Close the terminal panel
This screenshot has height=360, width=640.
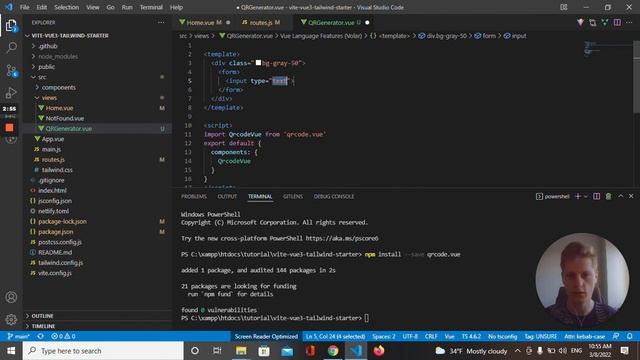[631, 196]
